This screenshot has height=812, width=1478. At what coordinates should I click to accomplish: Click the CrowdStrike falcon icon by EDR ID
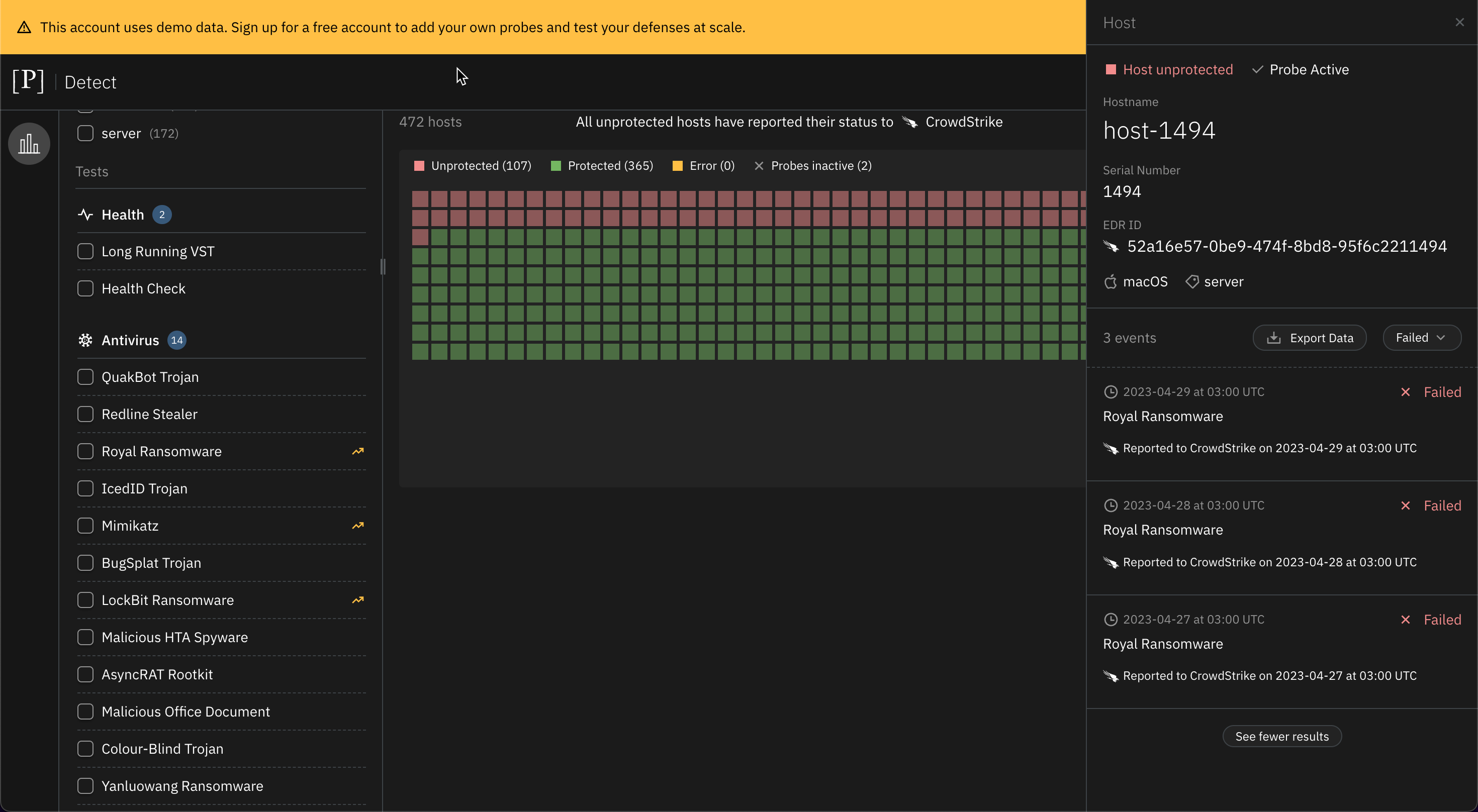point(1111,247)
